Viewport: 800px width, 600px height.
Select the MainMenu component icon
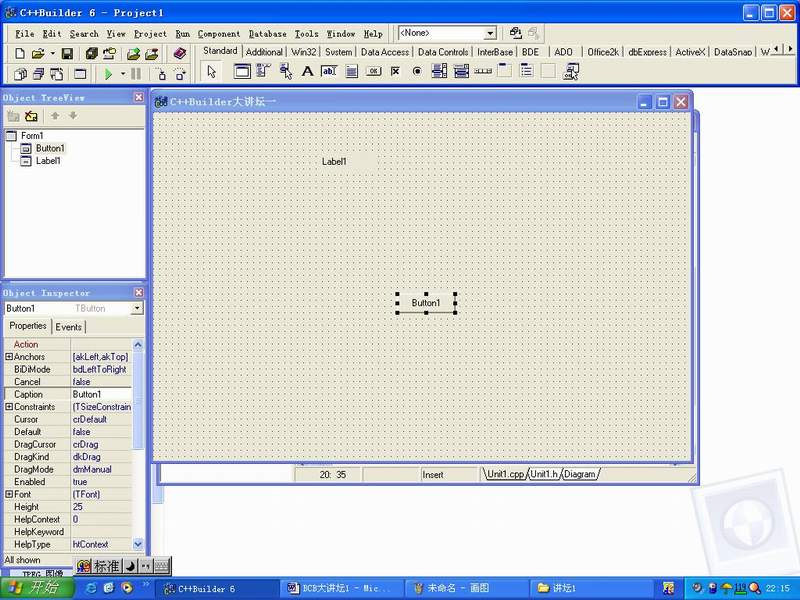point(263,71)
